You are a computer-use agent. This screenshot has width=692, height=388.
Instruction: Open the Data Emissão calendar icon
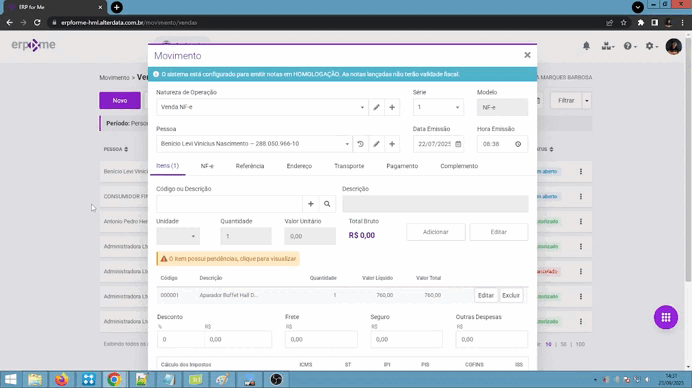click(x=458, y=144)
